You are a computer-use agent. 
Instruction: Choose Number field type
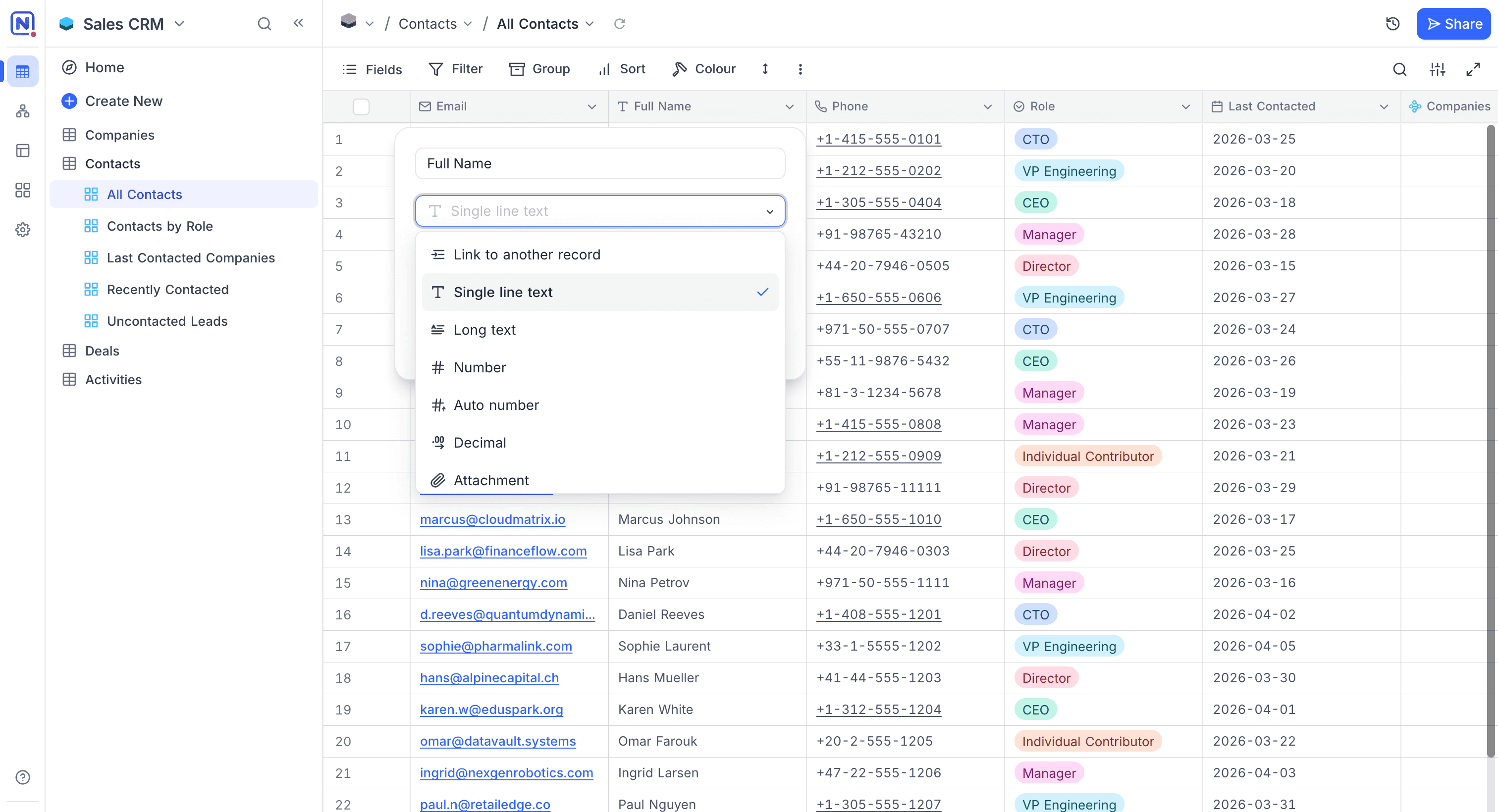[x=600, y=367]
